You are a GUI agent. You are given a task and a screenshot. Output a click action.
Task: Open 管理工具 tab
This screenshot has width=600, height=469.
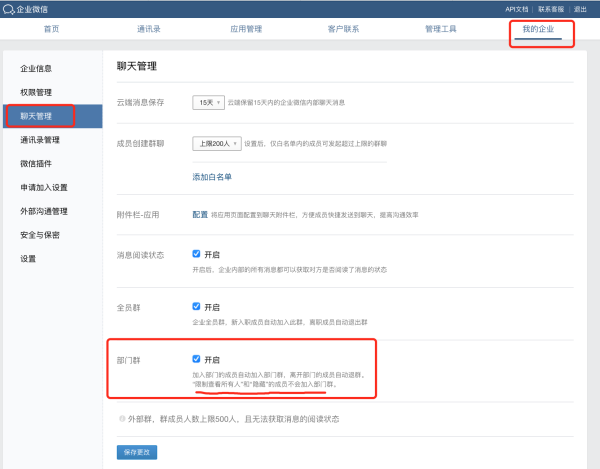pyautogui.click(x=440, y=30)
